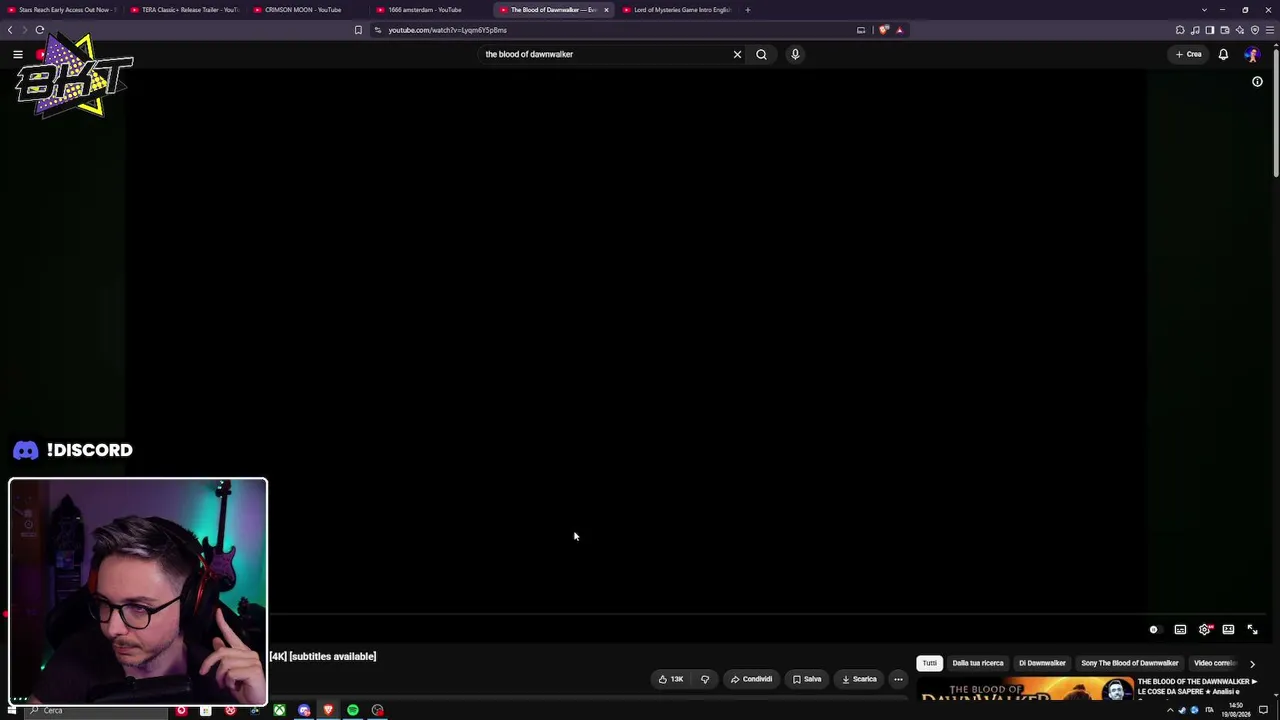Go back in the browser

10,30
